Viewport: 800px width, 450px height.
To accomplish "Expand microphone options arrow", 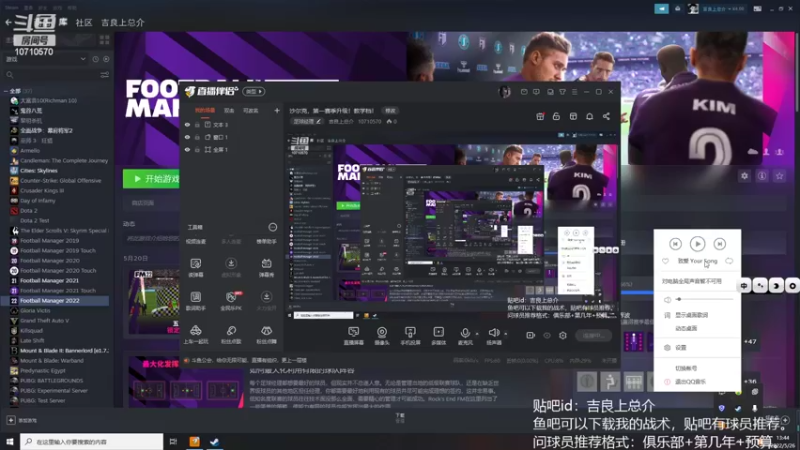I will (x=477, y=334).
